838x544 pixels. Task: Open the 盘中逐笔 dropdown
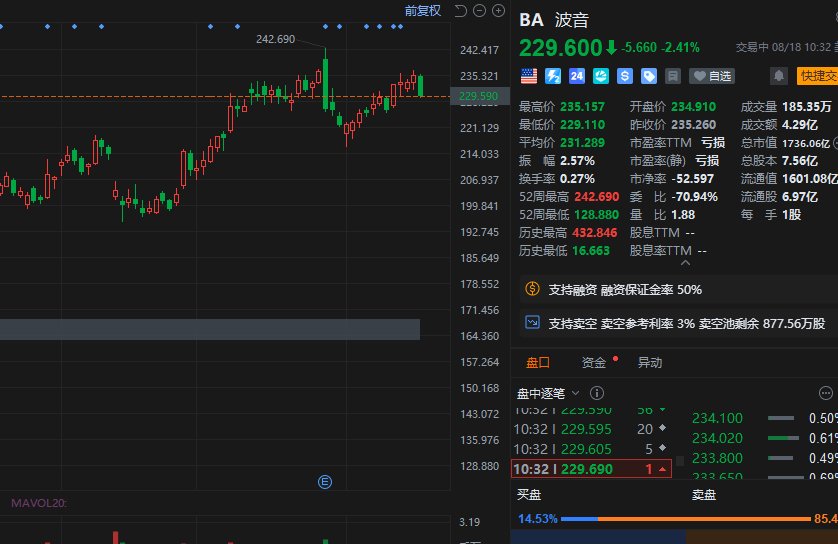pos(548,393)
